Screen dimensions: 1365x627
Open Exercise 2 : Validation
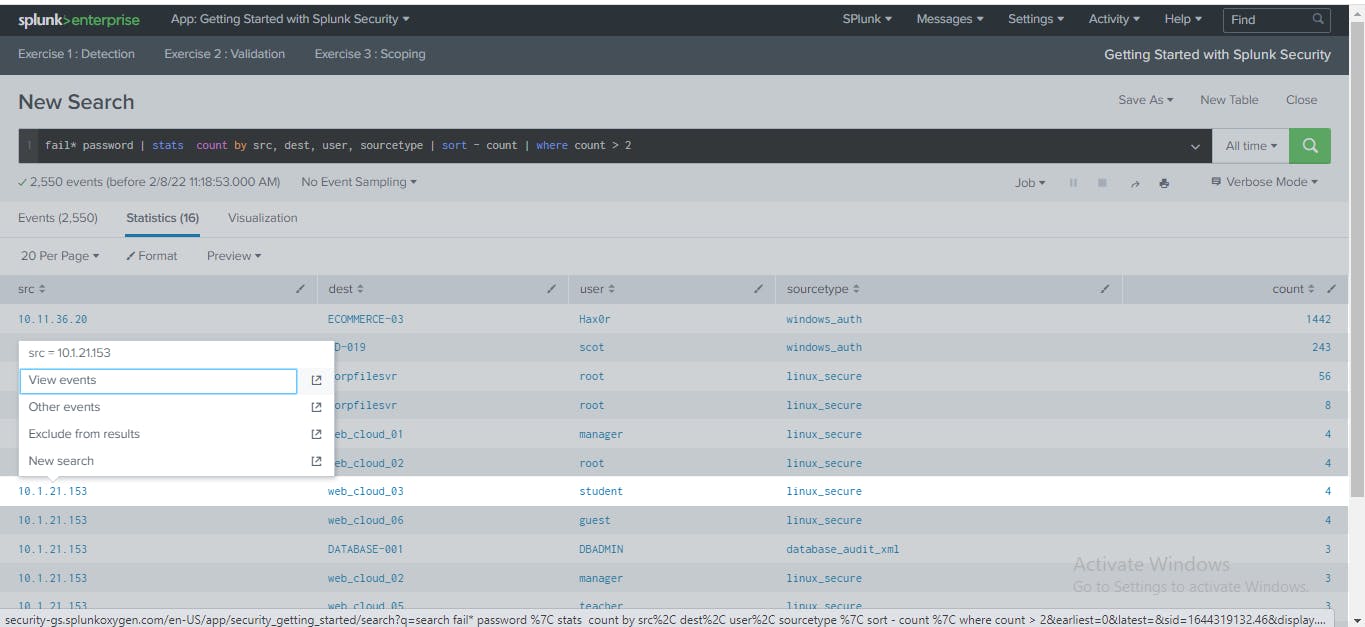pyautogui.click(x=224, y=54)
